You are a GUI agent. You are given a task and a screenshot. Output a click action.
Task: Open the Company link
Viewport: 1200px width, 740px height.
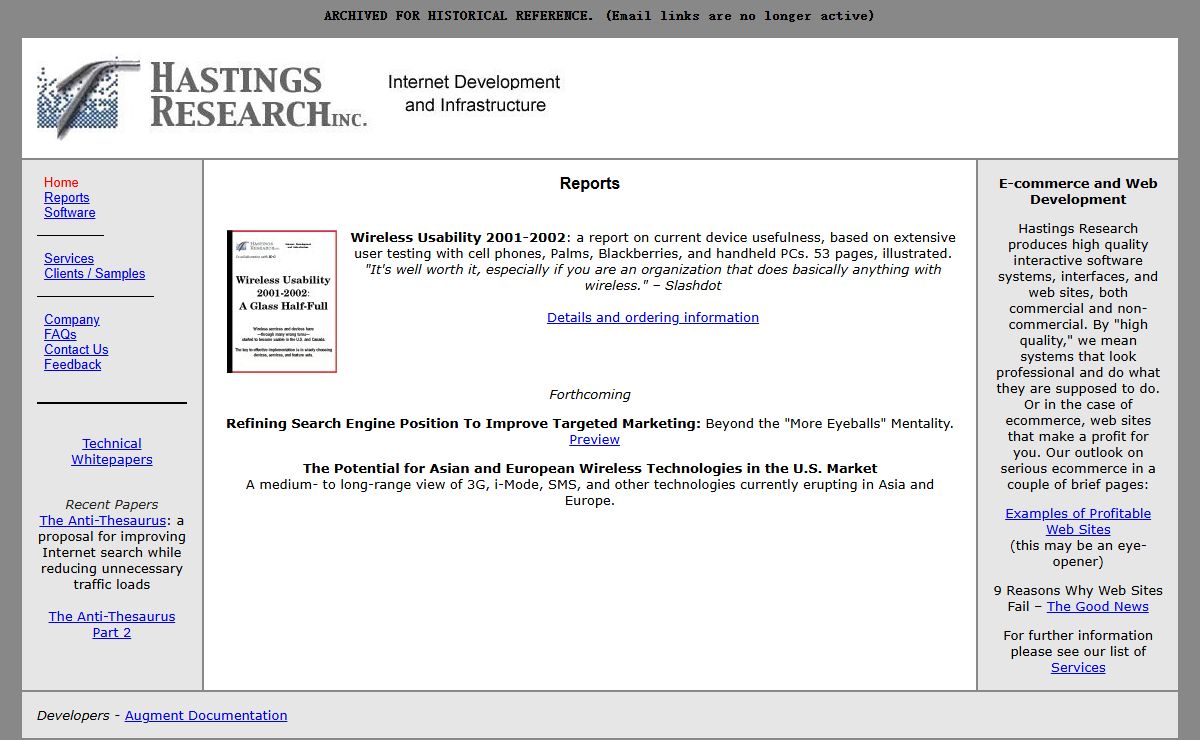pos(72,319)
